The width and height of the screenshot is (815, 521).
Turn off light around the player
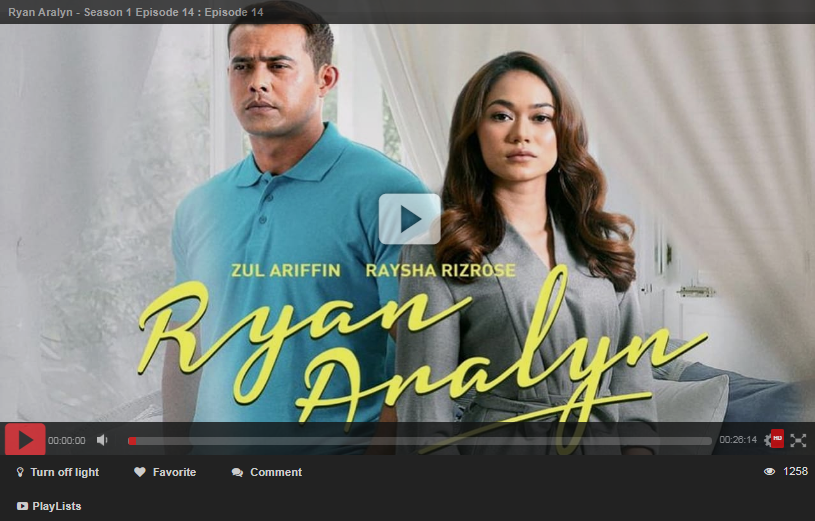click(x=58, y=472)
